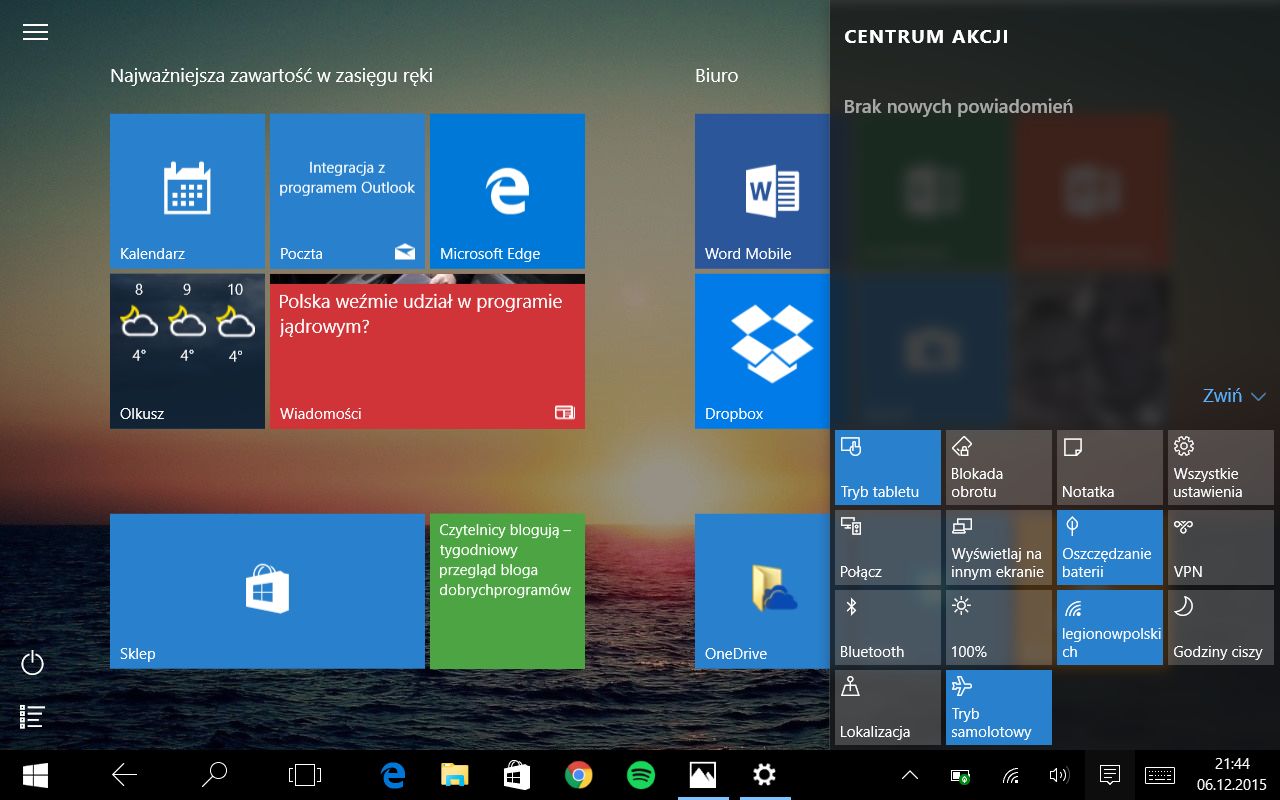Open the Wiadomości news tile
Image resolution: width=1280 pixels, height=800 pixels.
click(427, 351)
